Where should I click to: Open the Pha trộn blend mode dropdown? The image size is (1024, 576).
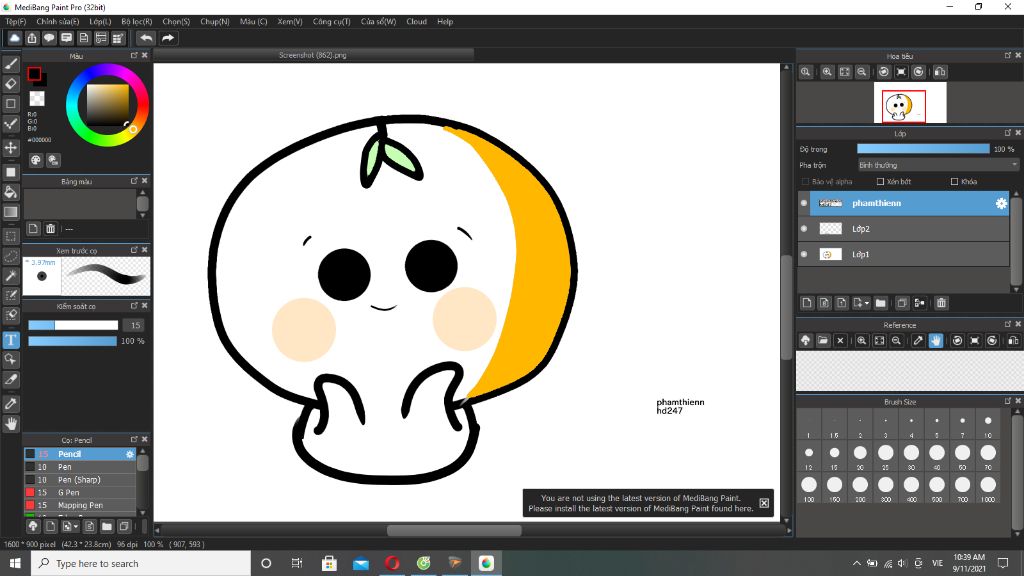(x=938, y=165)
